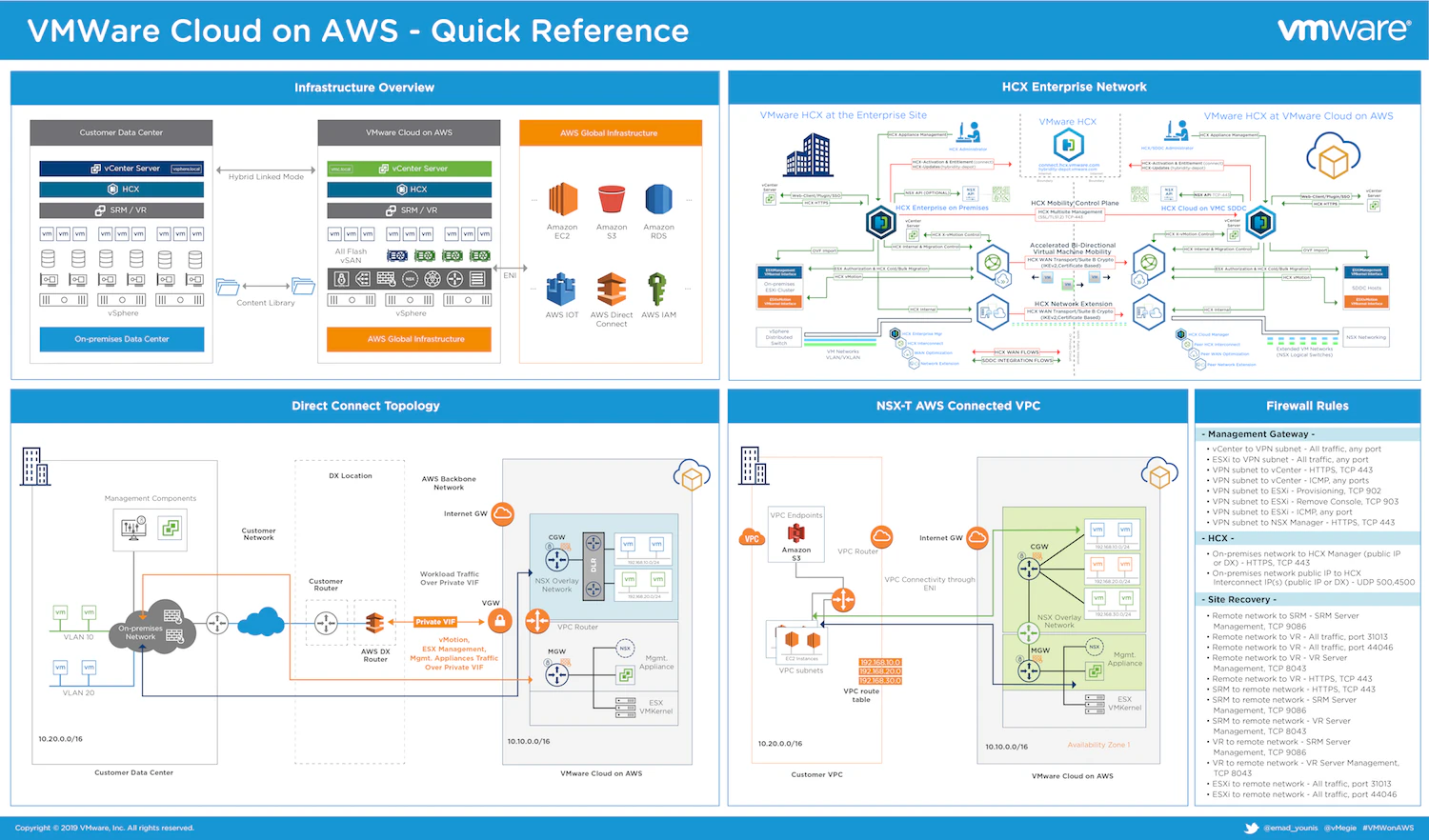The image size is (1429, 840).
Task: Click the orange VPC Router icon in Direct Connect Topology
Action: pos(537,622)
